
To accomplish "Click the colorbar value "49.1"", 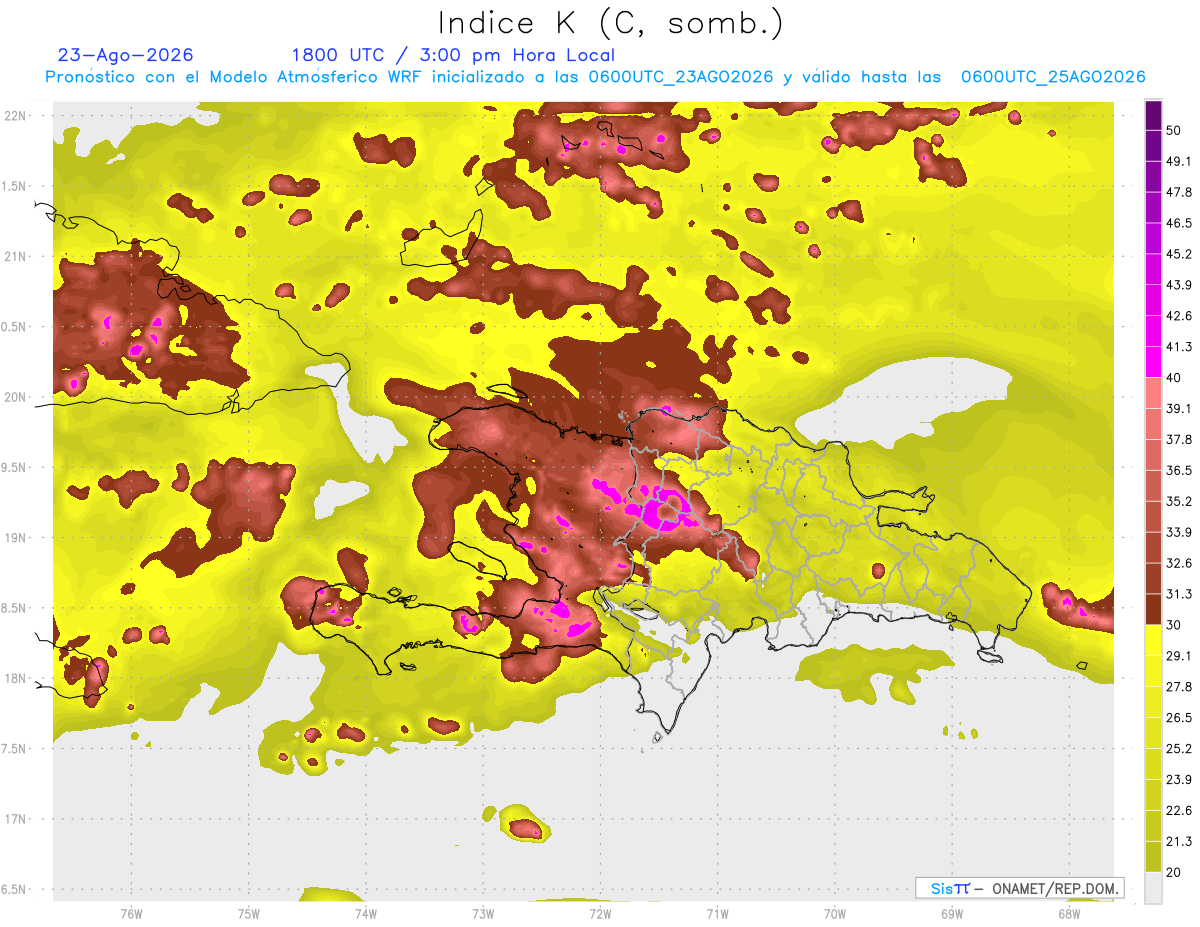I will pyautogui.click(x=1179, y=161).
